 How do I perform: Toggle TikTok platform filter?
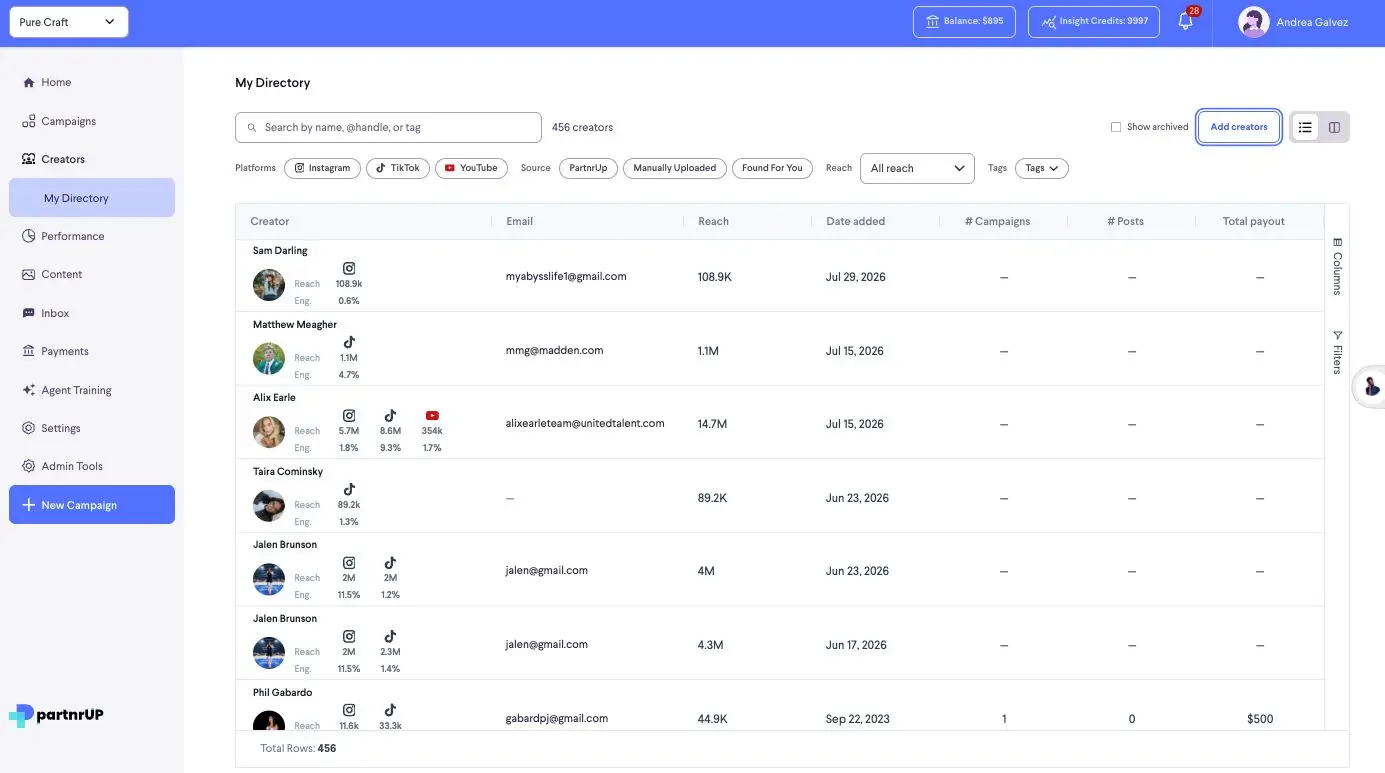tap(398, 168)
